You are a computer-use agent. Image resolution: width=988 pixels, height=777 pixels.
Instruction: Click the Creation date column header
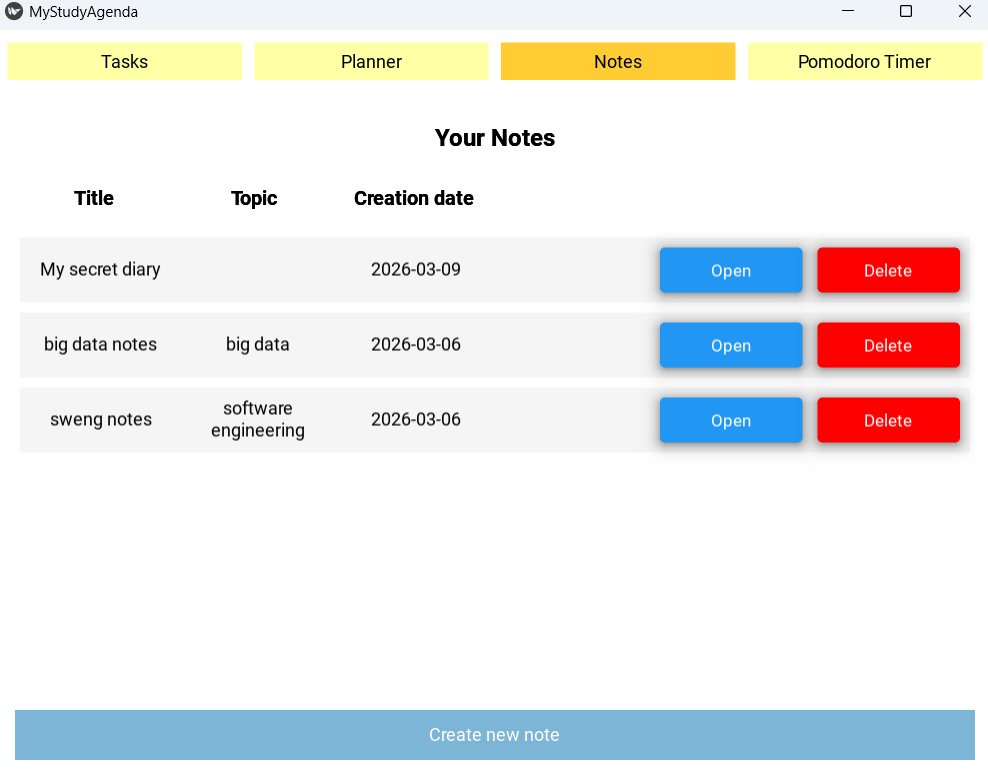click(x=413, y=198)
